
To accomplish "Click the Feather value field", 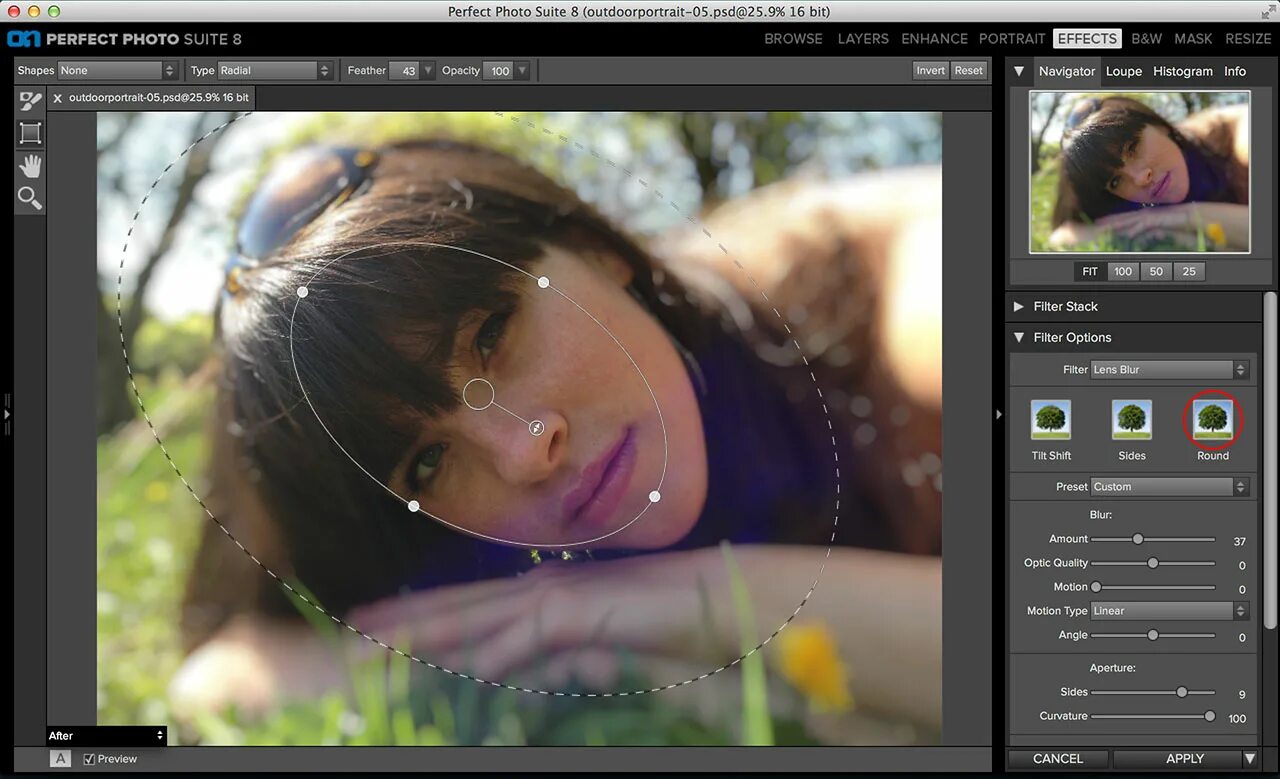I will click(x=405, y=71).
